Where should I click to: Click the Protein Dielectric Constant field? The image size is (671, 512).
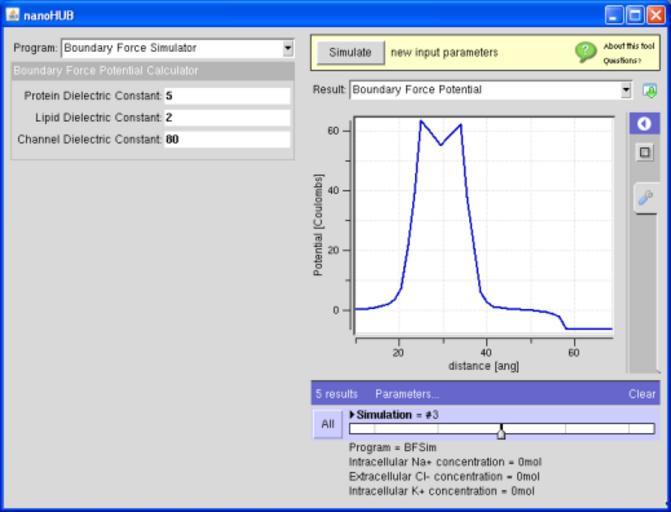(227, 96)
